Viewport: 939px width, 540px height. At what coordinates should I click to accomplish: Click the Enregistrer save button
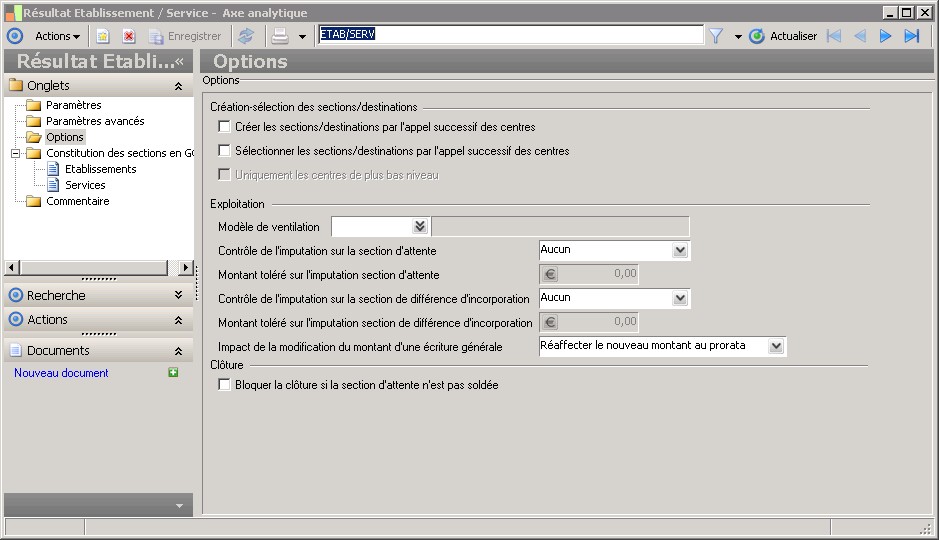185,37
